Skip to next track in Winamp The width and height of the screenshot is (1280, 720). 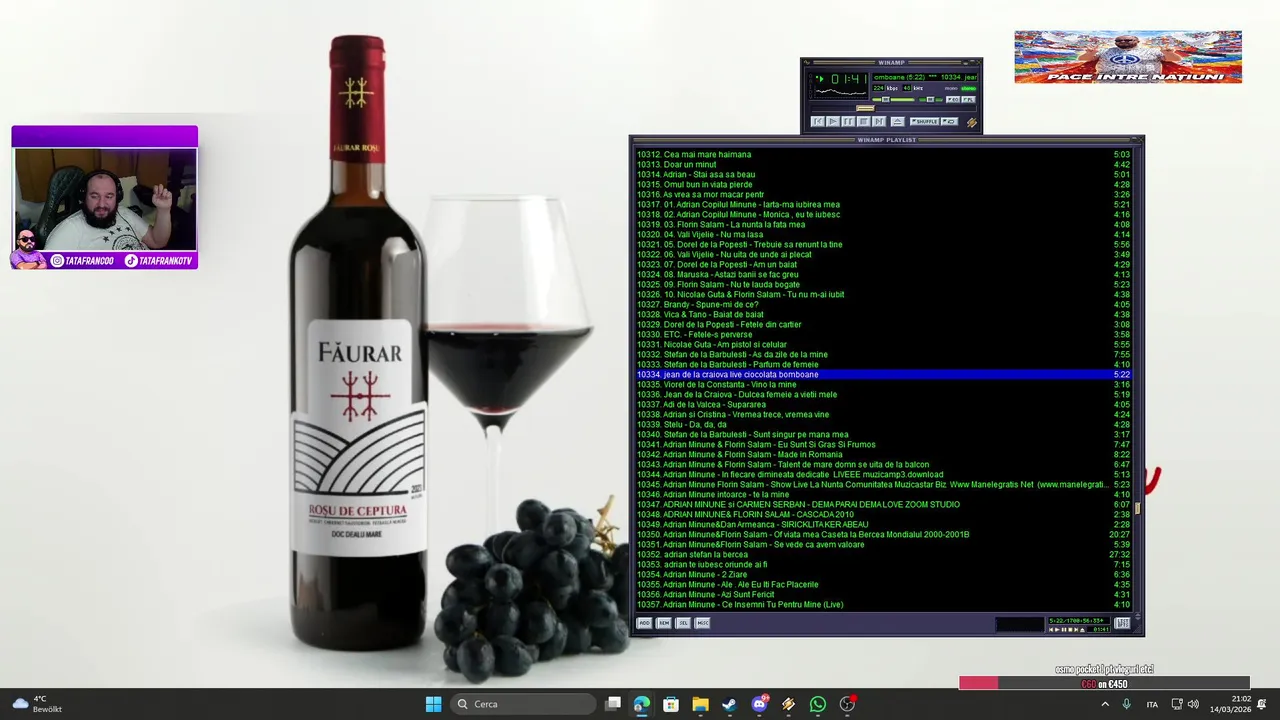tap(879, 121)
